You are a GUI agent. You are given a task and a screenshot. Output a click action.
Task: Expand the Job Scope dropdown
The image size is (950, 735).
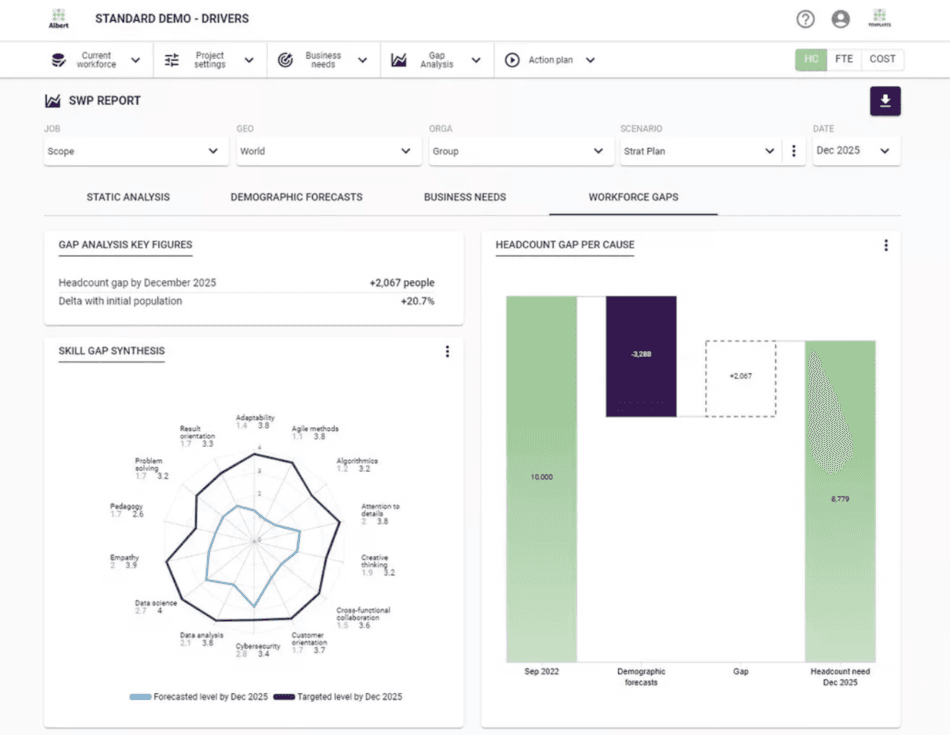tap(133, 151)
